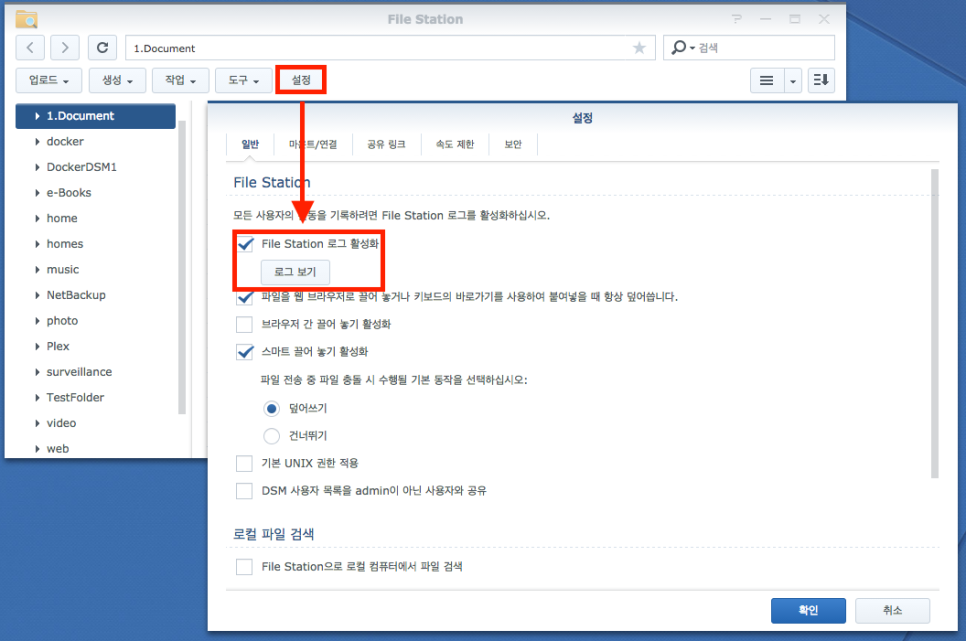Cancel settings with 취소 button

(892, 610)
